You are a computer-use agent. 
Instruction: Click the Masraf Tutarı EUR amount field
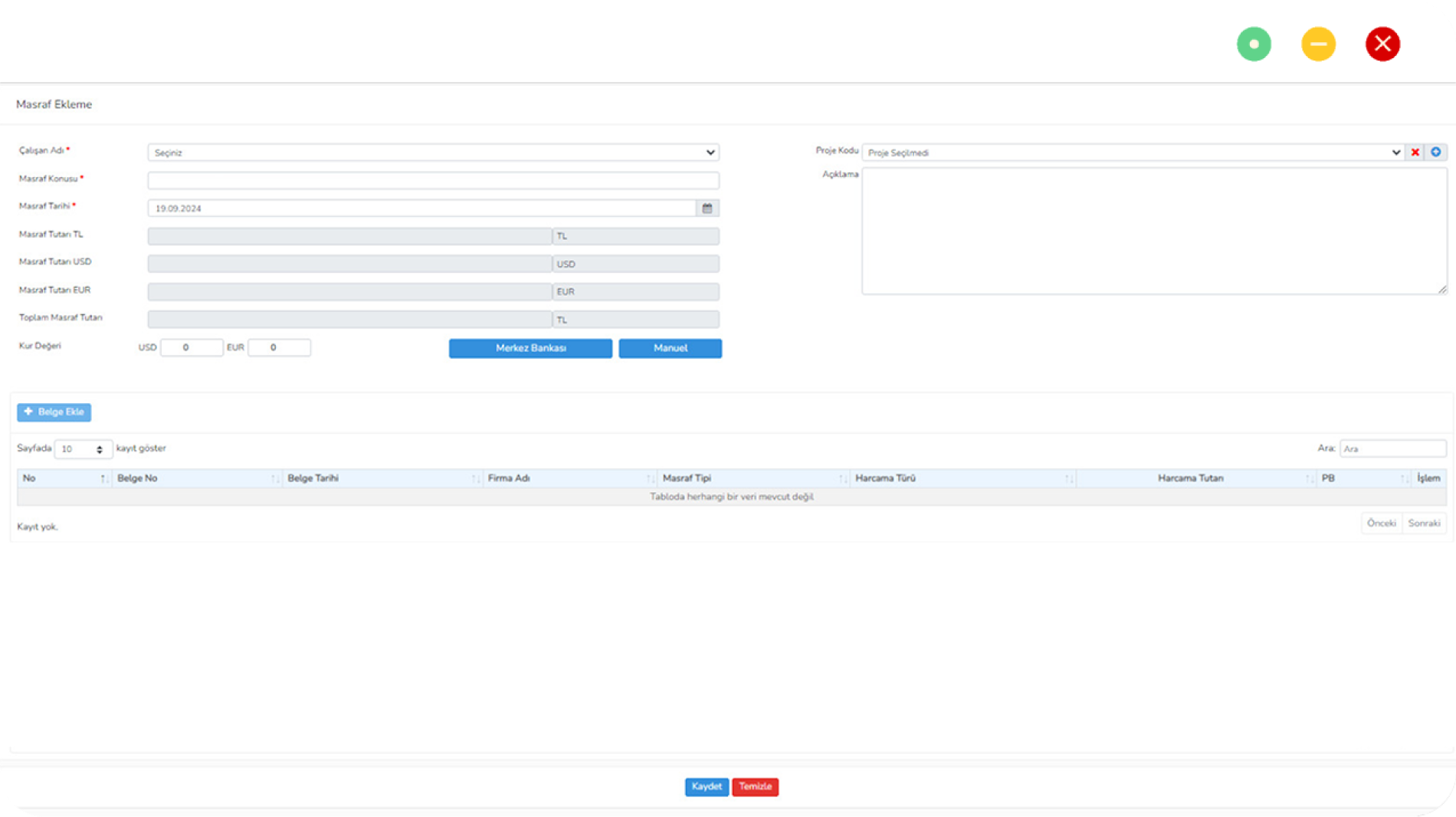[x=349, y=291]
